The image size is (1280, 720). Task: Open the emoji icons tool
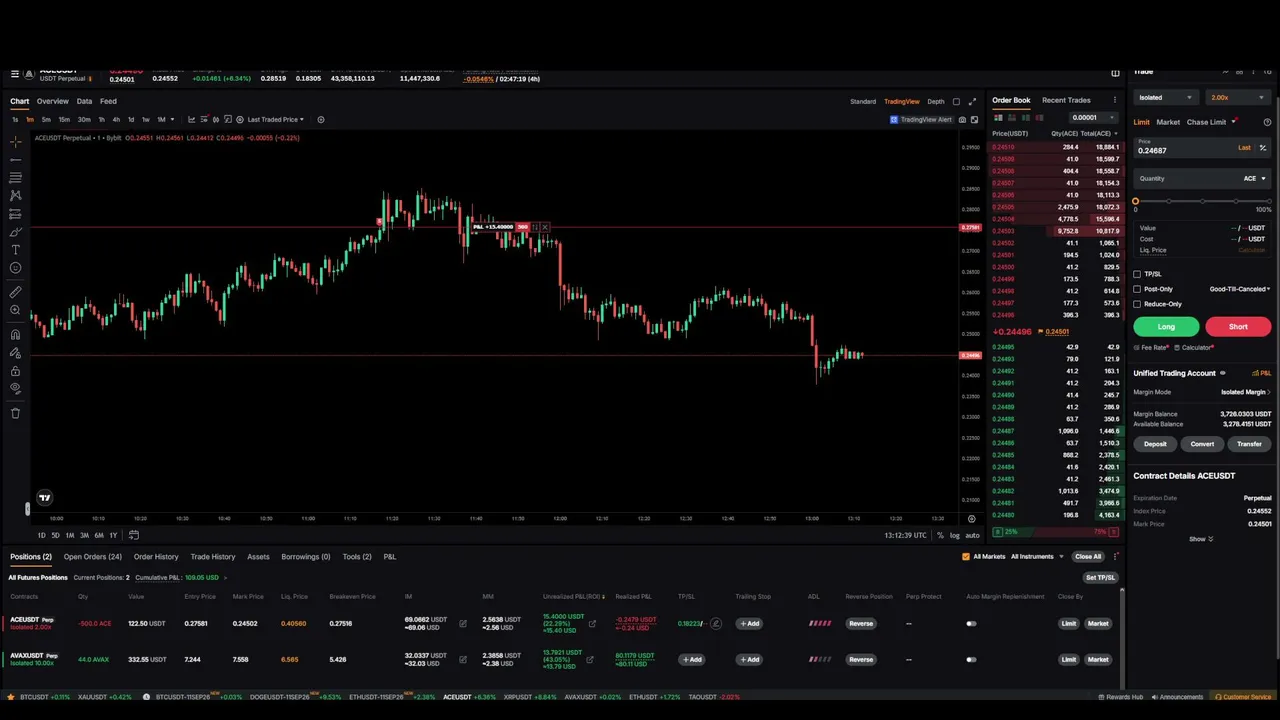[15, 268]
